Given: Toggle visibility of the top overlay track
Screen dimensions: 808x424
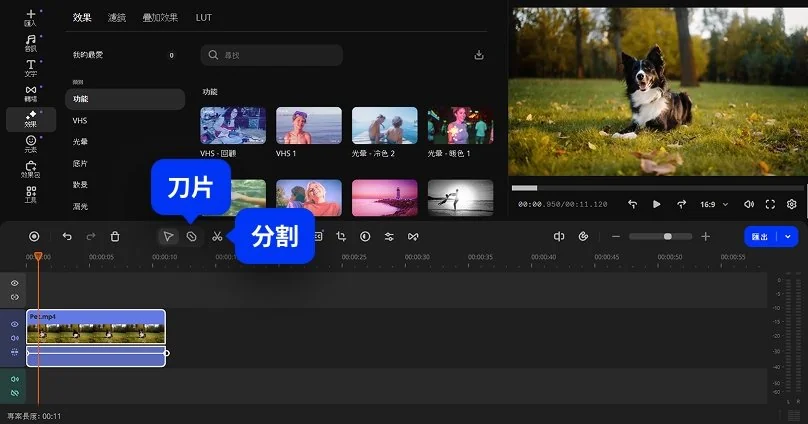Looking at the screenshot, I should (x=14, y=283).
